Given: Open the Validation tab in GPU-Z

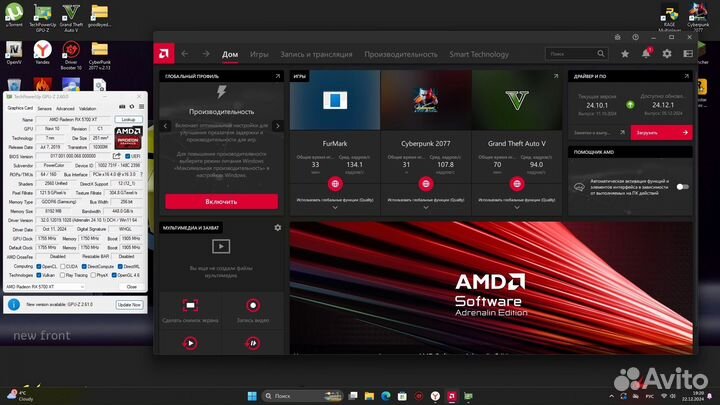Looking at the screenshot, I should click(x=87, y=109).
